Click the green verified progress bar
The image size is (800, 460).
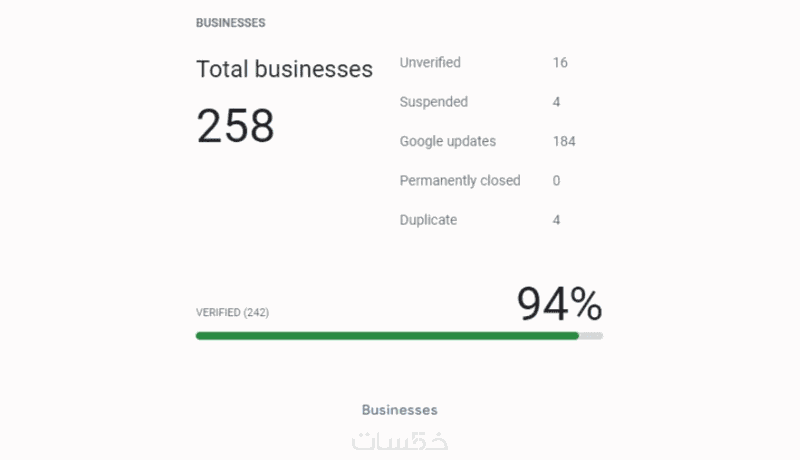pyautogui.click(x=387, y=336)
